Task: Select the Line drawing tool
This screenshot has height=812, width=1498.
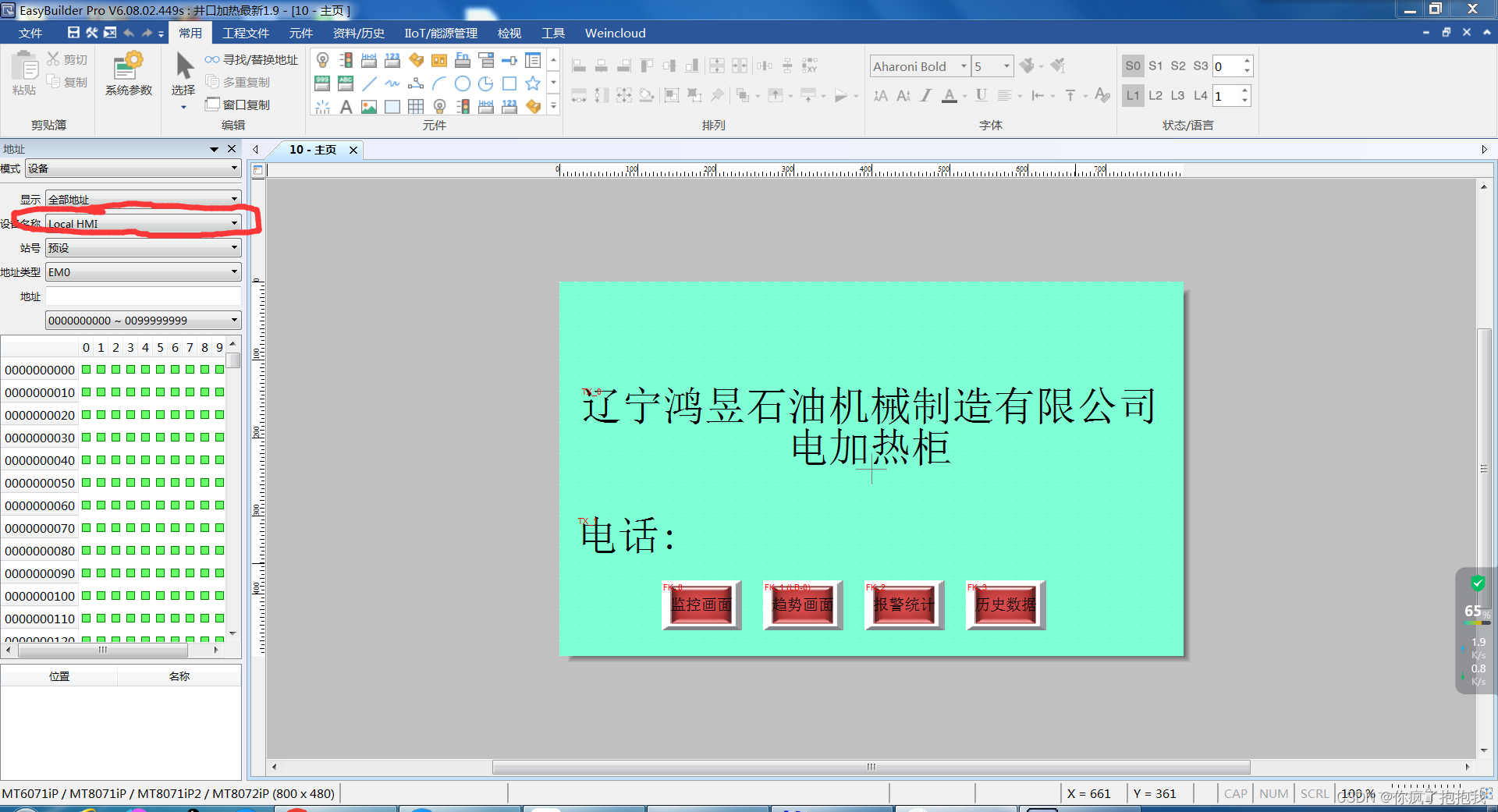Action: click(369, 83)
